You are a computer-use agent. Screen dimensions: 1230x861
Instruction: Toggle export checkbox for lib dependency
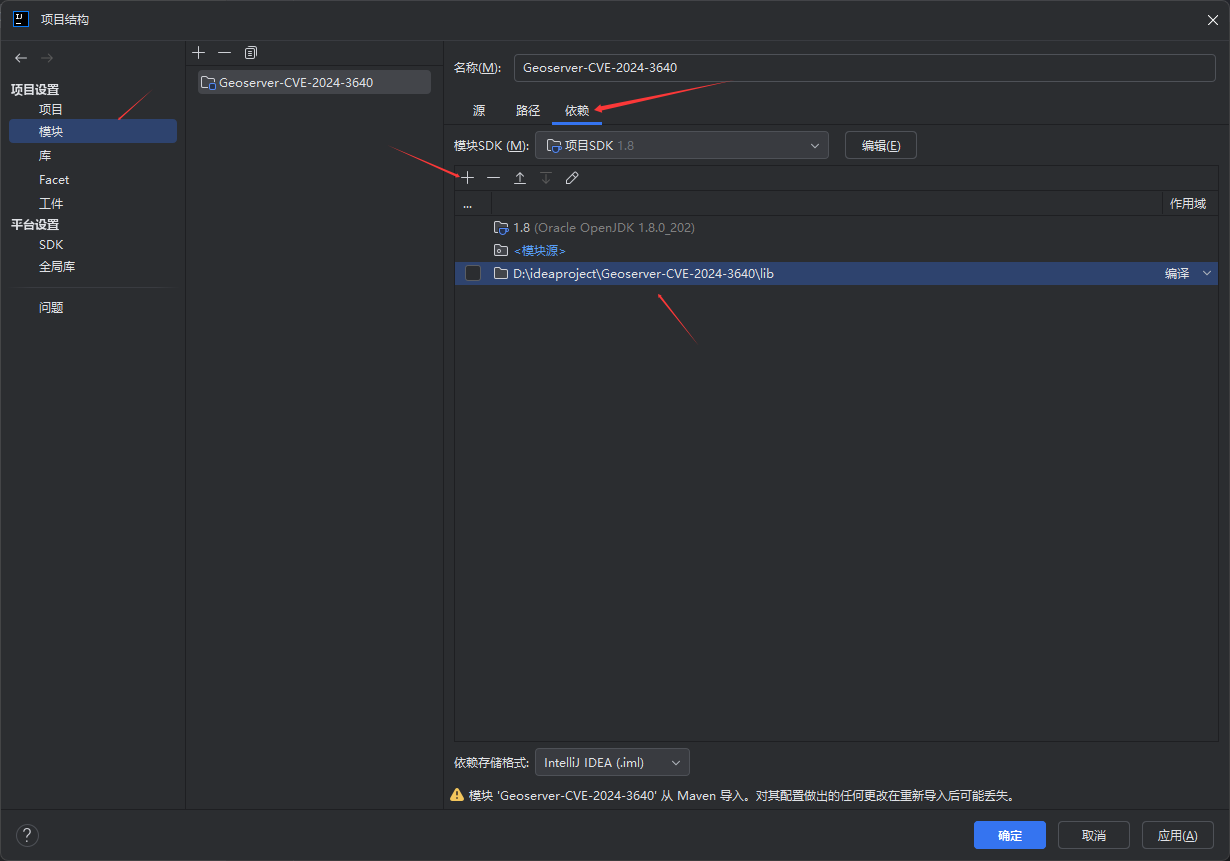(x=473, y=274)
